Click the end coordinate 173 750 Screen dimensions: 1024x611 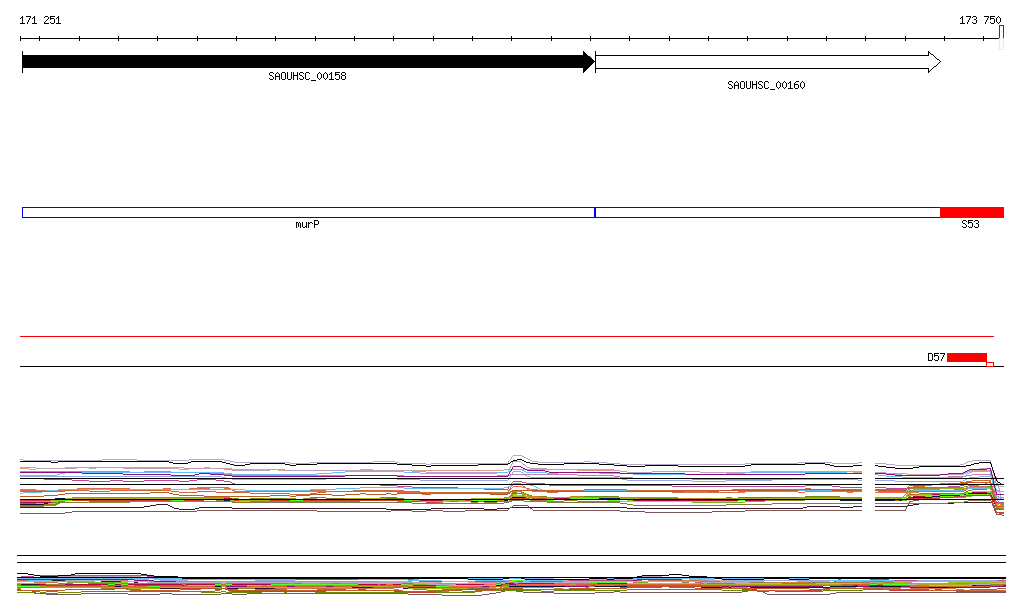click(979, 20)
